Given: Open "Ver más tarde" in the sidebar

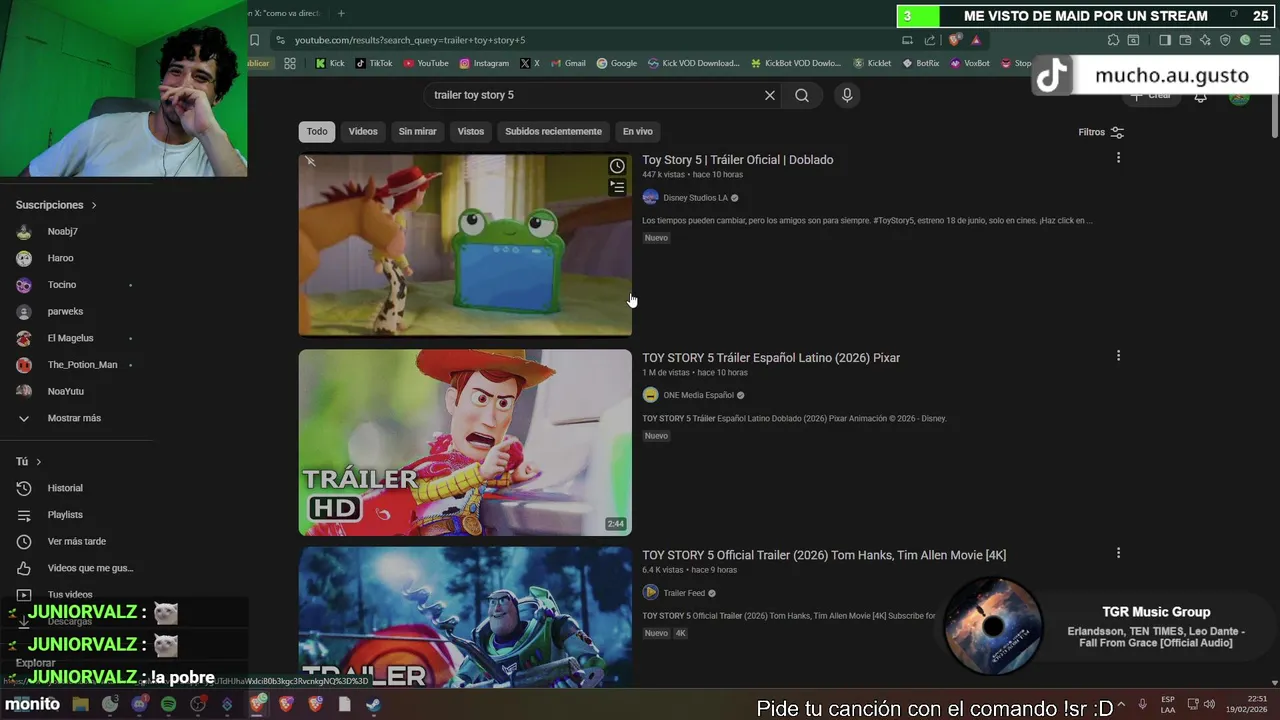Looking at the screenshot, I should [76, 541].
